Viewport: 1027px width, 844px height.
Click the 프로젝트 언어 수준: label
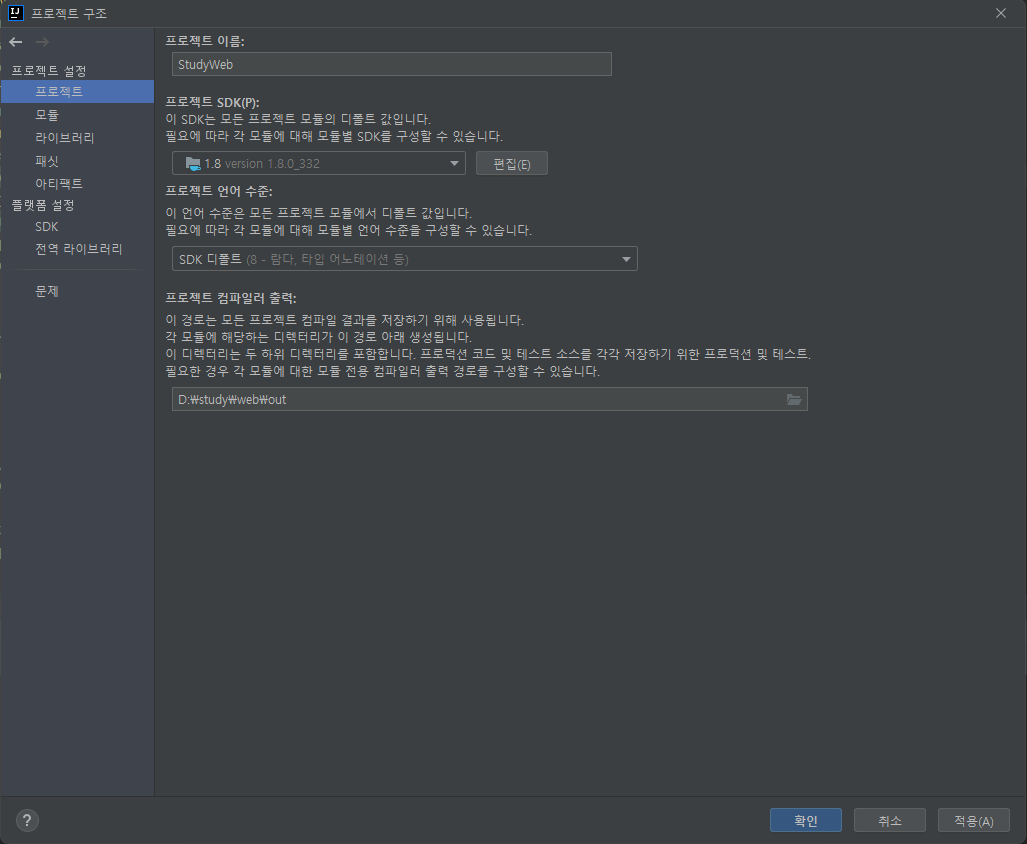pos(219,191)
